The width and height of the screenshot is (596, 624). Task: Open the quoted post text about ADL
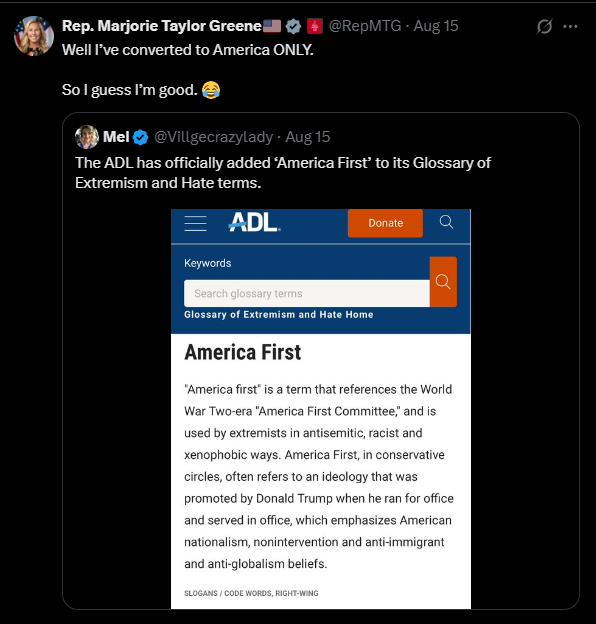(x=283, y=173)
